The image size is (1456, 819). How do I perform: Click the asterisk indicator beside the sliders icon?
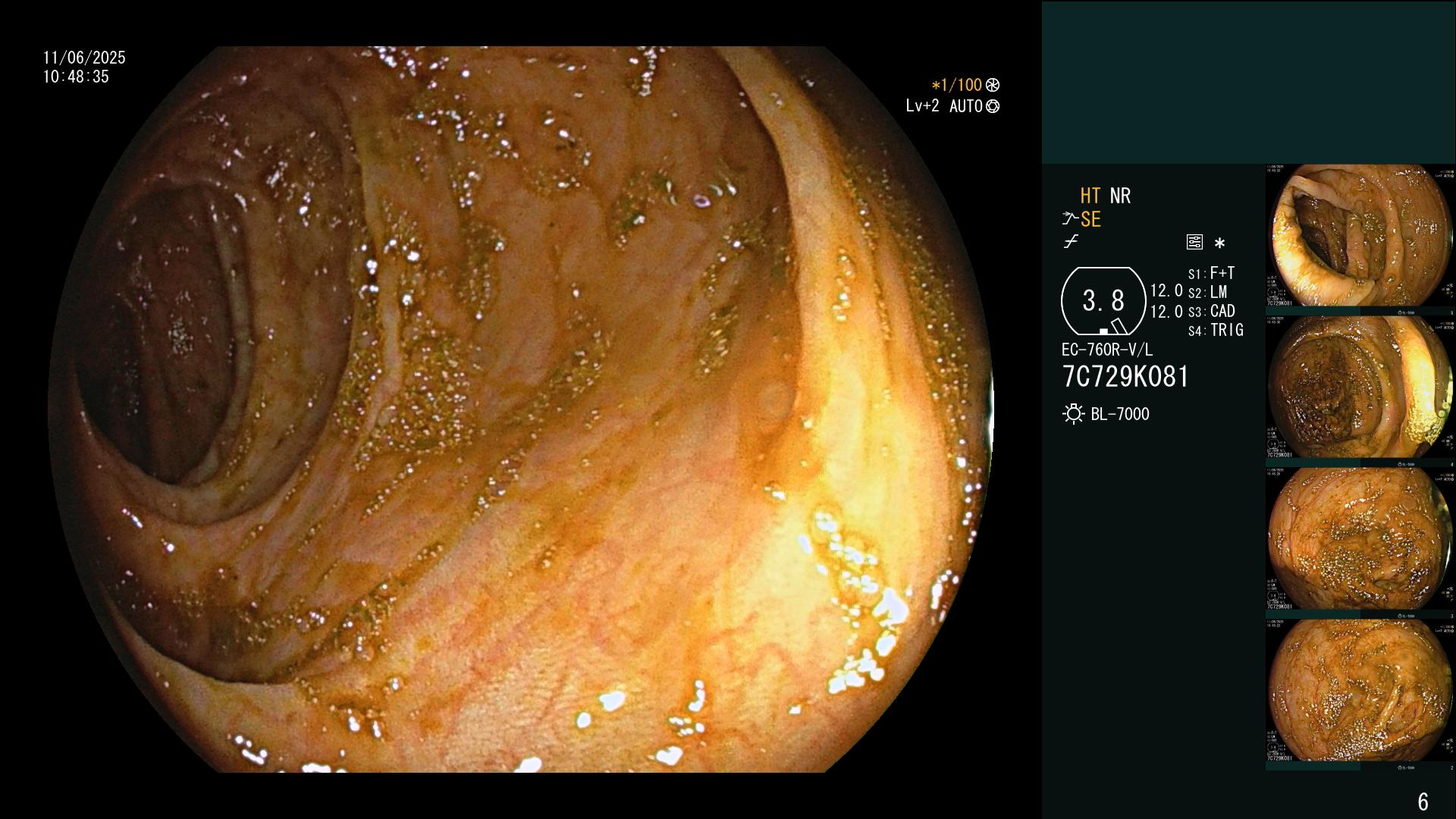(1219, 243)
